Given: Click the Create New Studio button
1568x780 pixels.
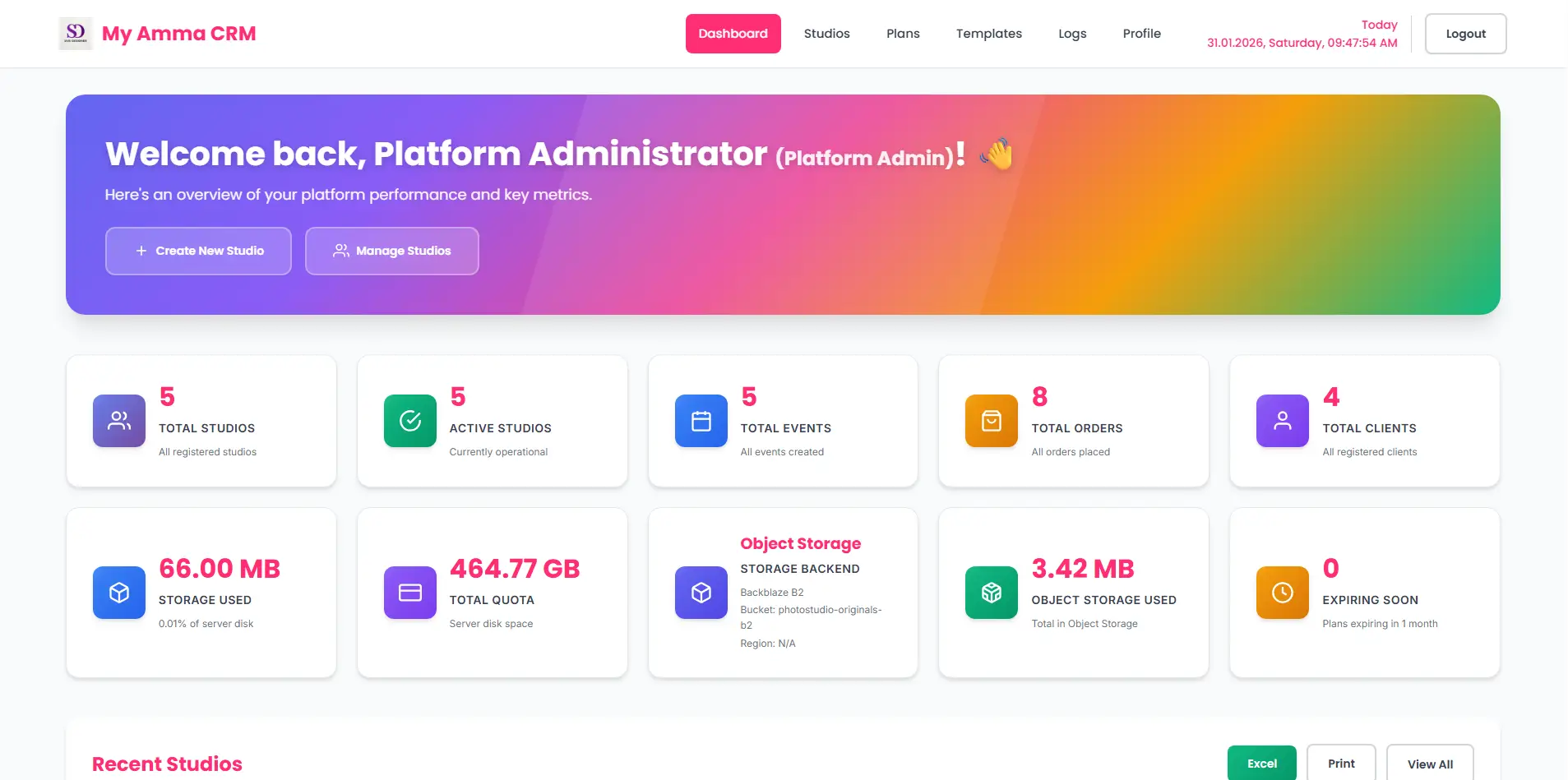Looking at the screenshot, I should (198, 251).
